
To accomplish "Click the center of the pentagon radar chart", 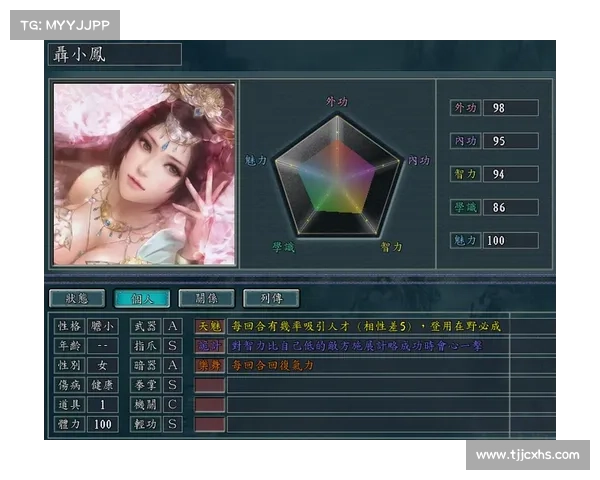I will click(x=338, y=177).
